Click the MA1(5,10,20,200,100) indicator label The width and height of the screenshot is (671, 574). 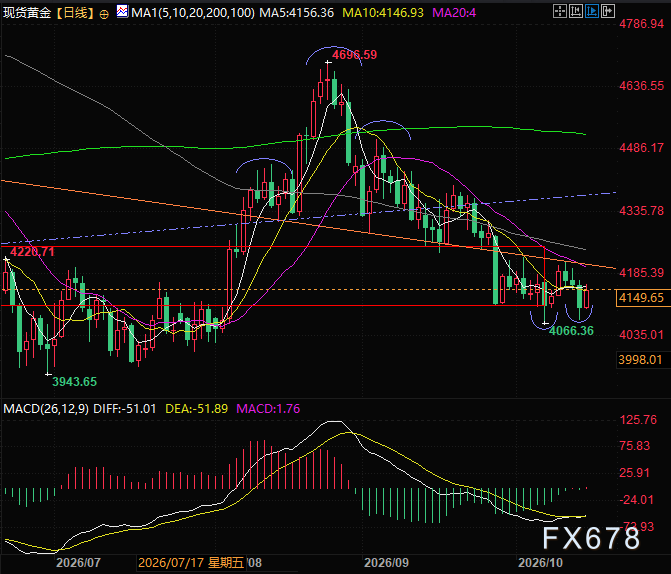(x=193, y=13)
